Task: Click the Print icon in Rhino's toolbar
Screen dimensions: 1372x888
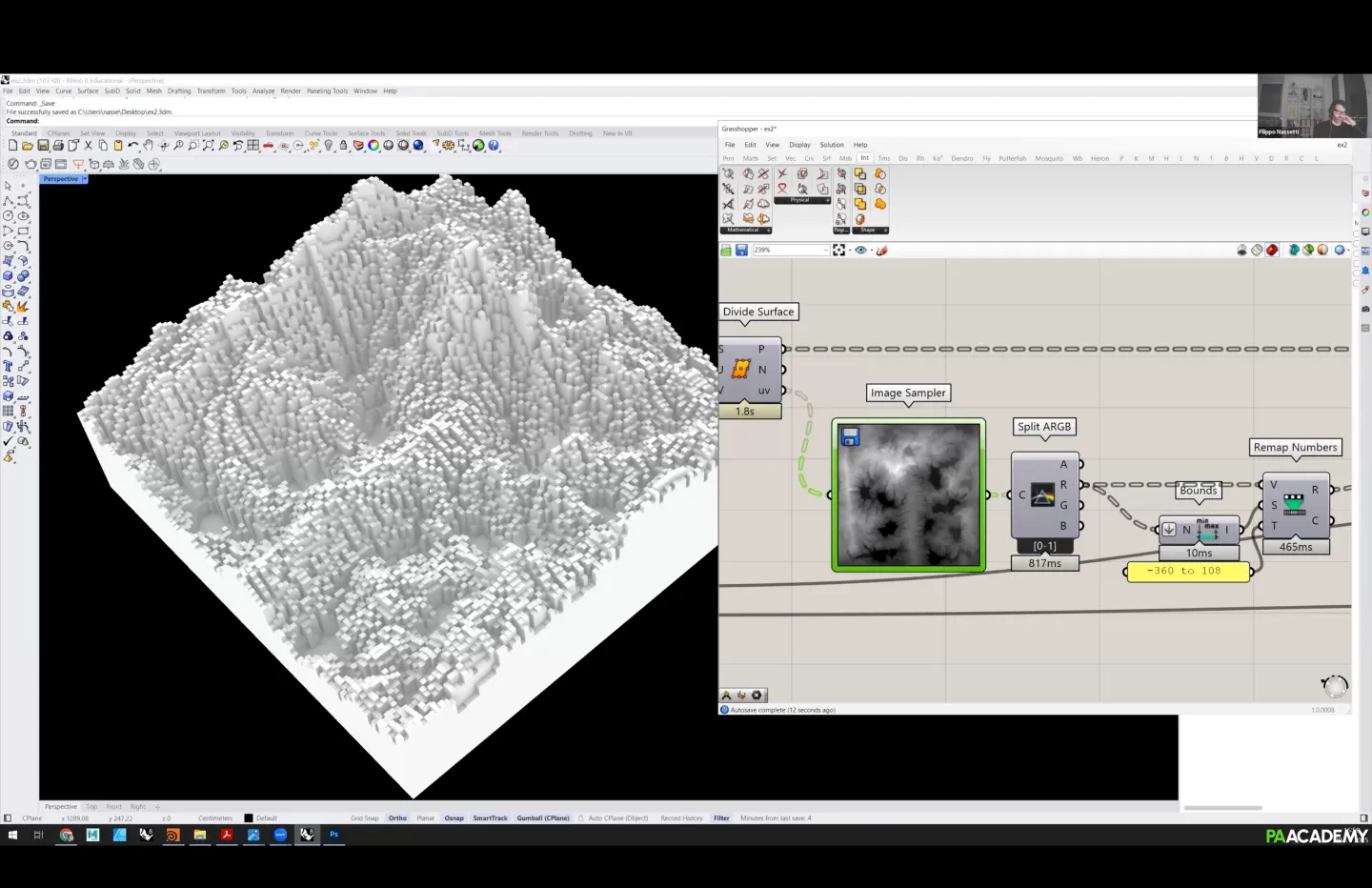Action: pos(58,146)
